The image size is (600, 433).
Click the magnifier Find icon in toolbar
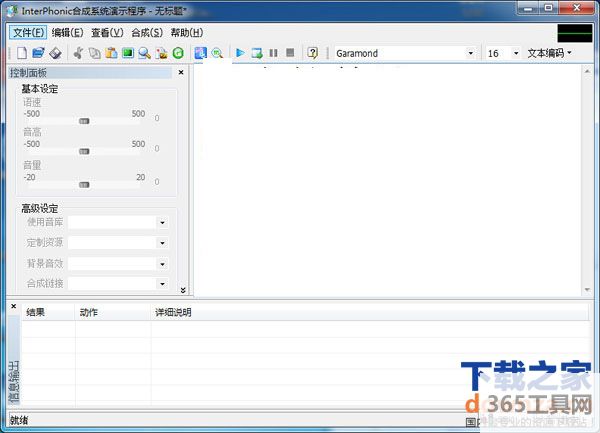pos(145,53)
